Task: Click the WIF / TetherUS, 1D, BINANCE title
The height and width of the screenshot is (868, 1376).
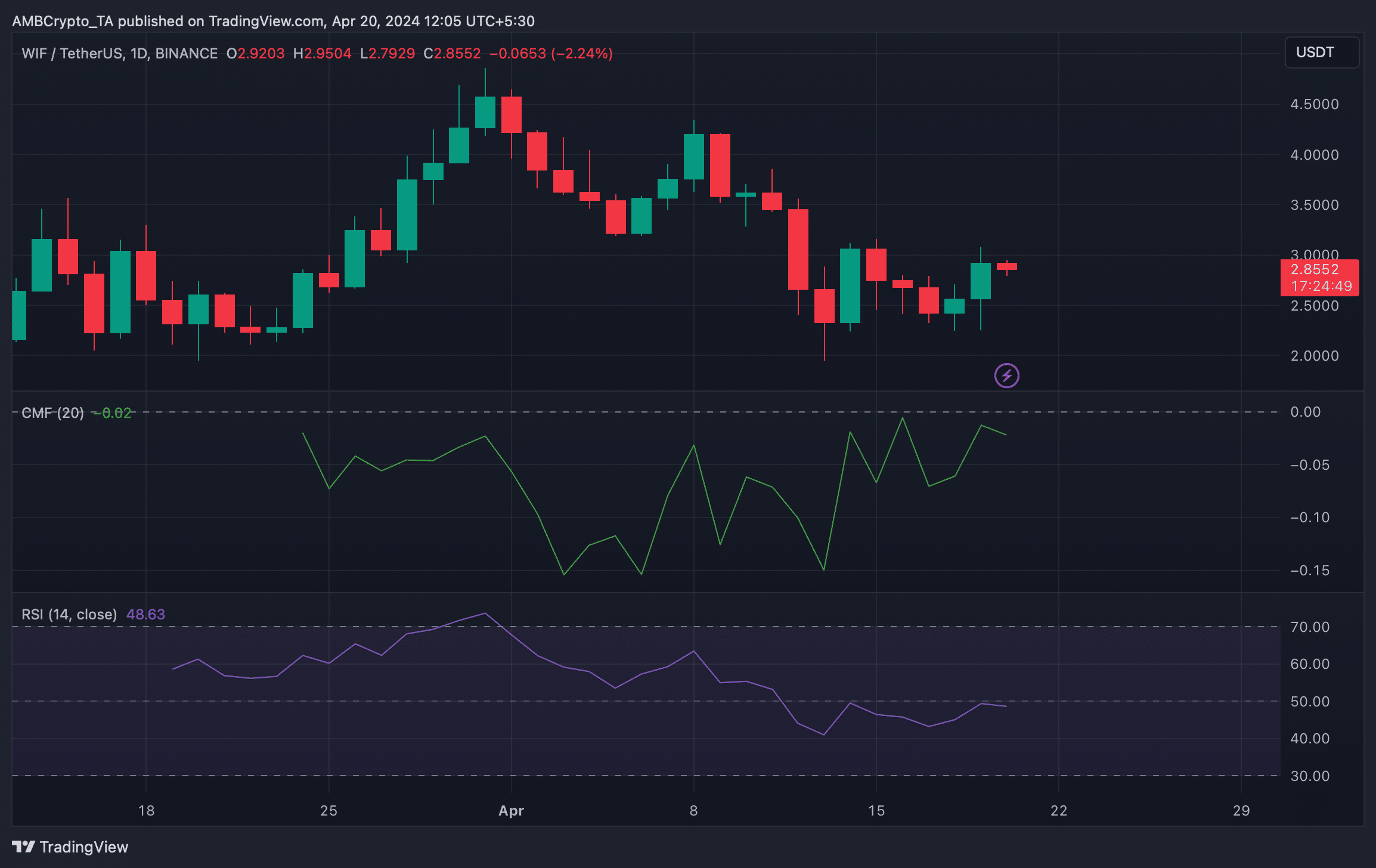Action: pyautogui.click(x=120, y=54)
